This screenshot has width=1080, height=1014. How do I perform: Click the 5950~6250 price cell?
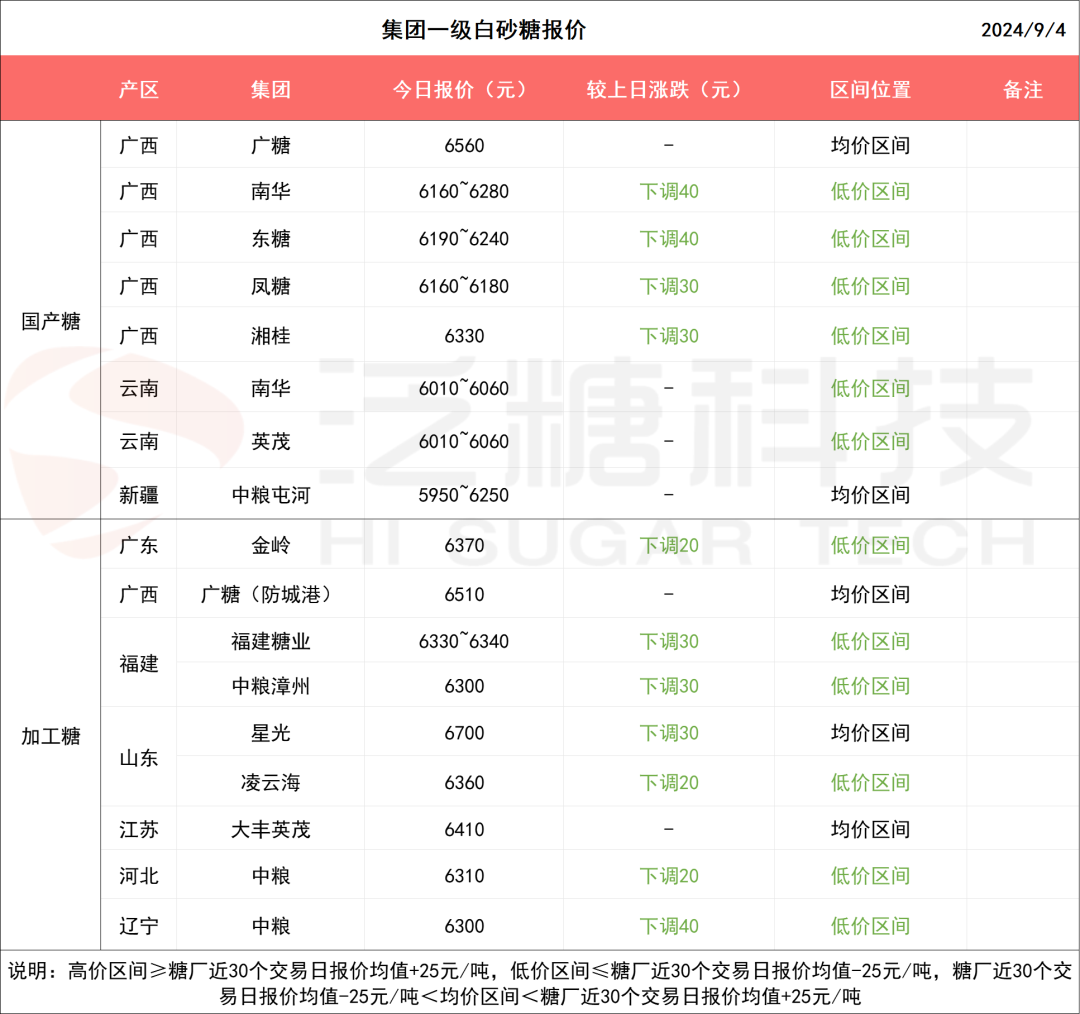(x=464, y=495)
